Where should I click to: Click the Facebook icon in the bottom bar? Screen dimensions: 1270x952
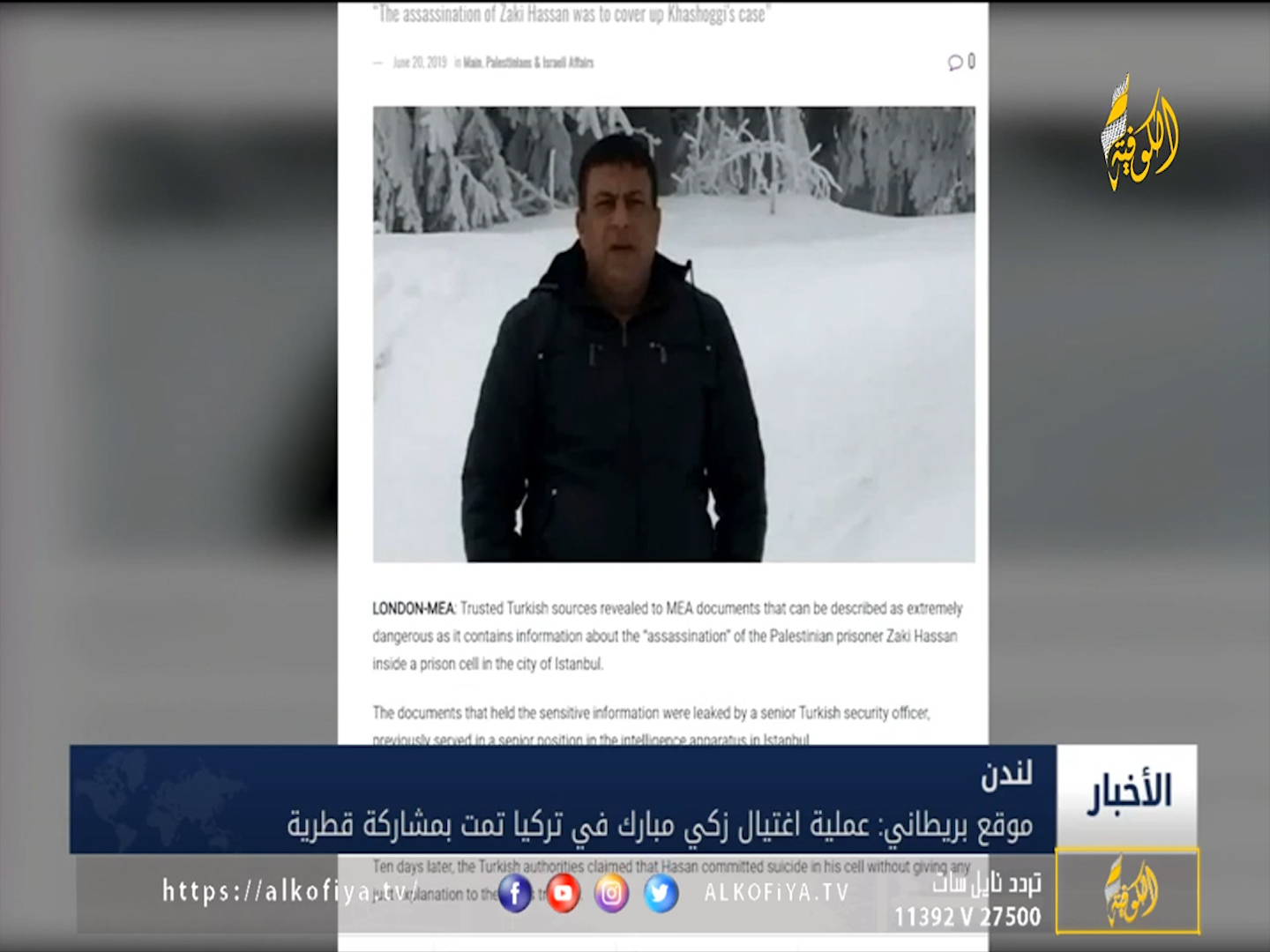point(515,894)
